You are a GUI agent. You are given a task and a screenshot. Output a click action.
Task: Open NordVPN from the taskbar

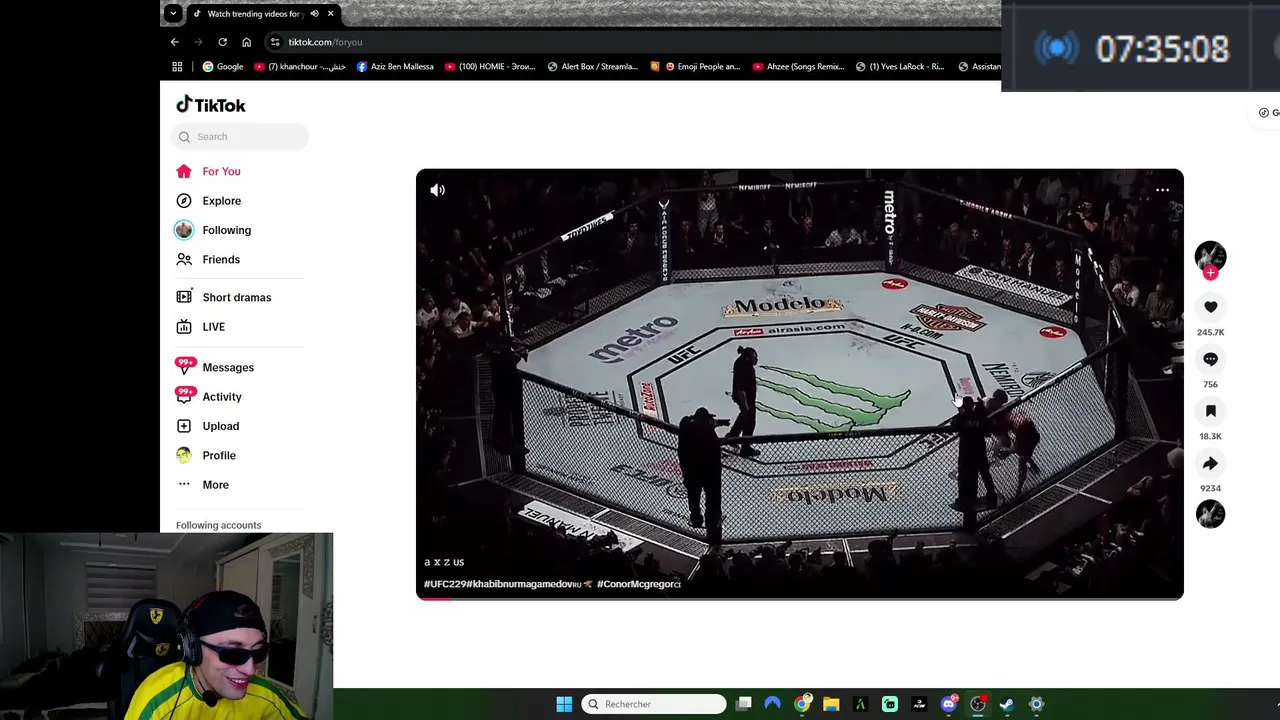point(772,704)
